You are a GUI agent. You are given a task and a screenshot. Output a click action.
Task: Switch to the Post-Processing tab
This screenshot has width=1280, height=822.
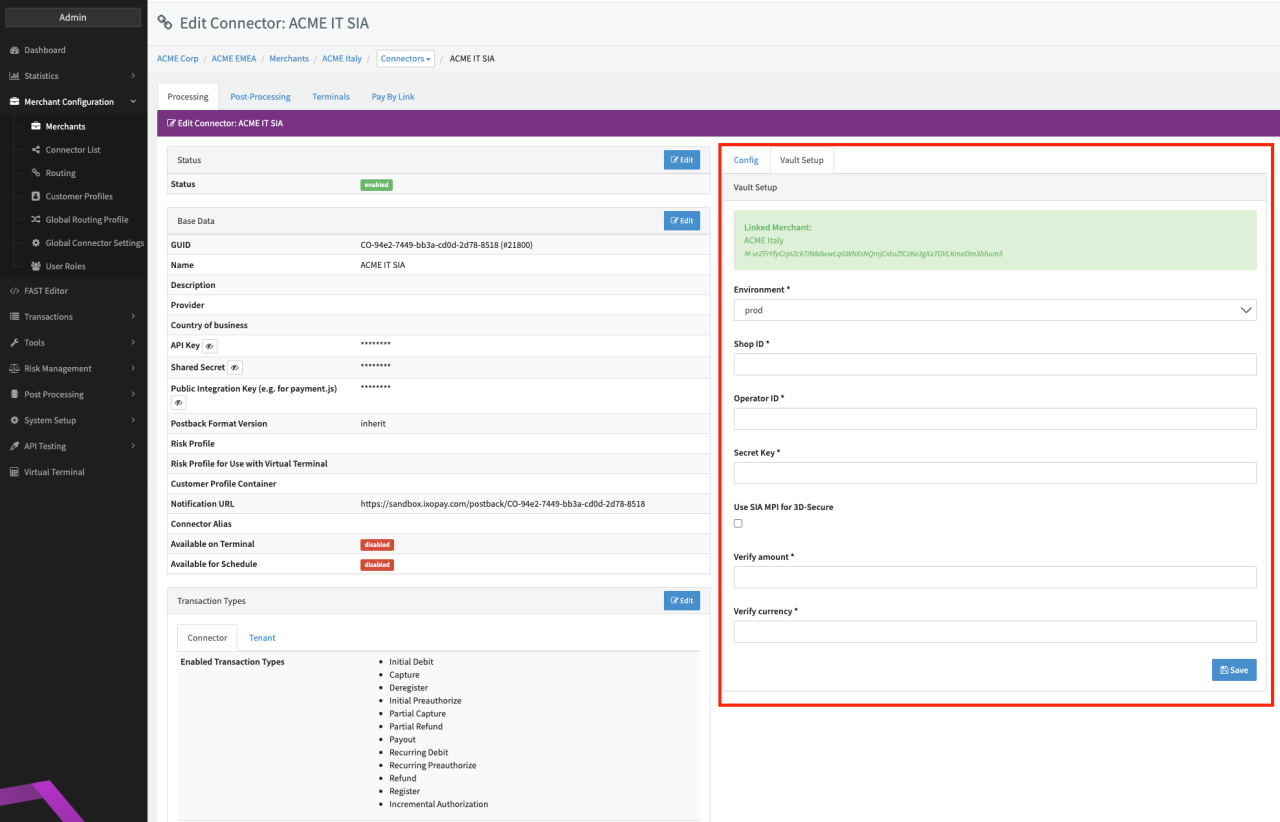[x=260, y=97]
